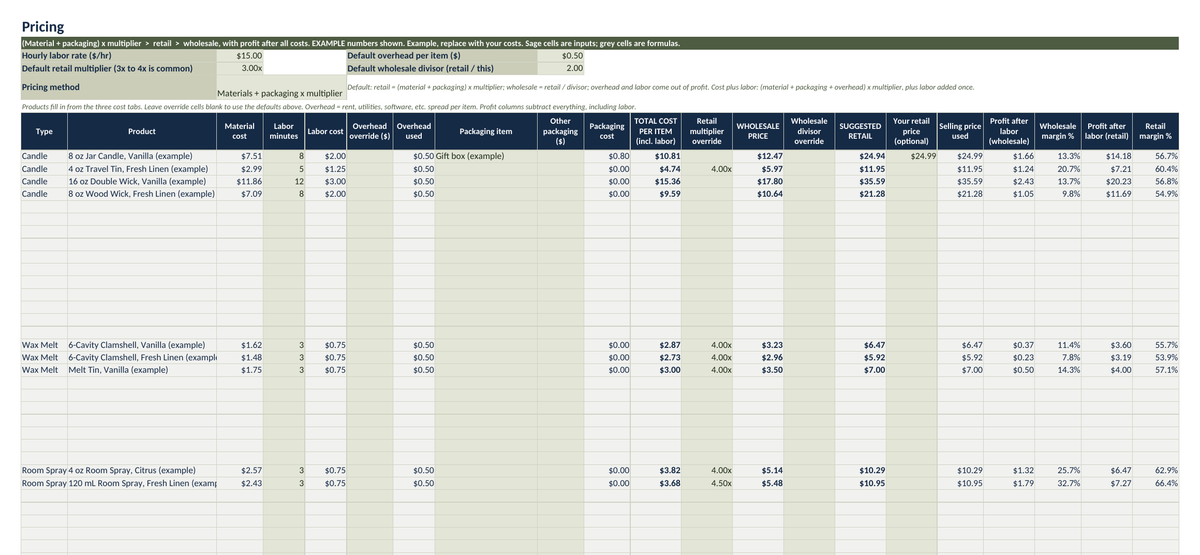
Task: Click the WHOLESALE PRICE column header
Action: tap(758, 132)
